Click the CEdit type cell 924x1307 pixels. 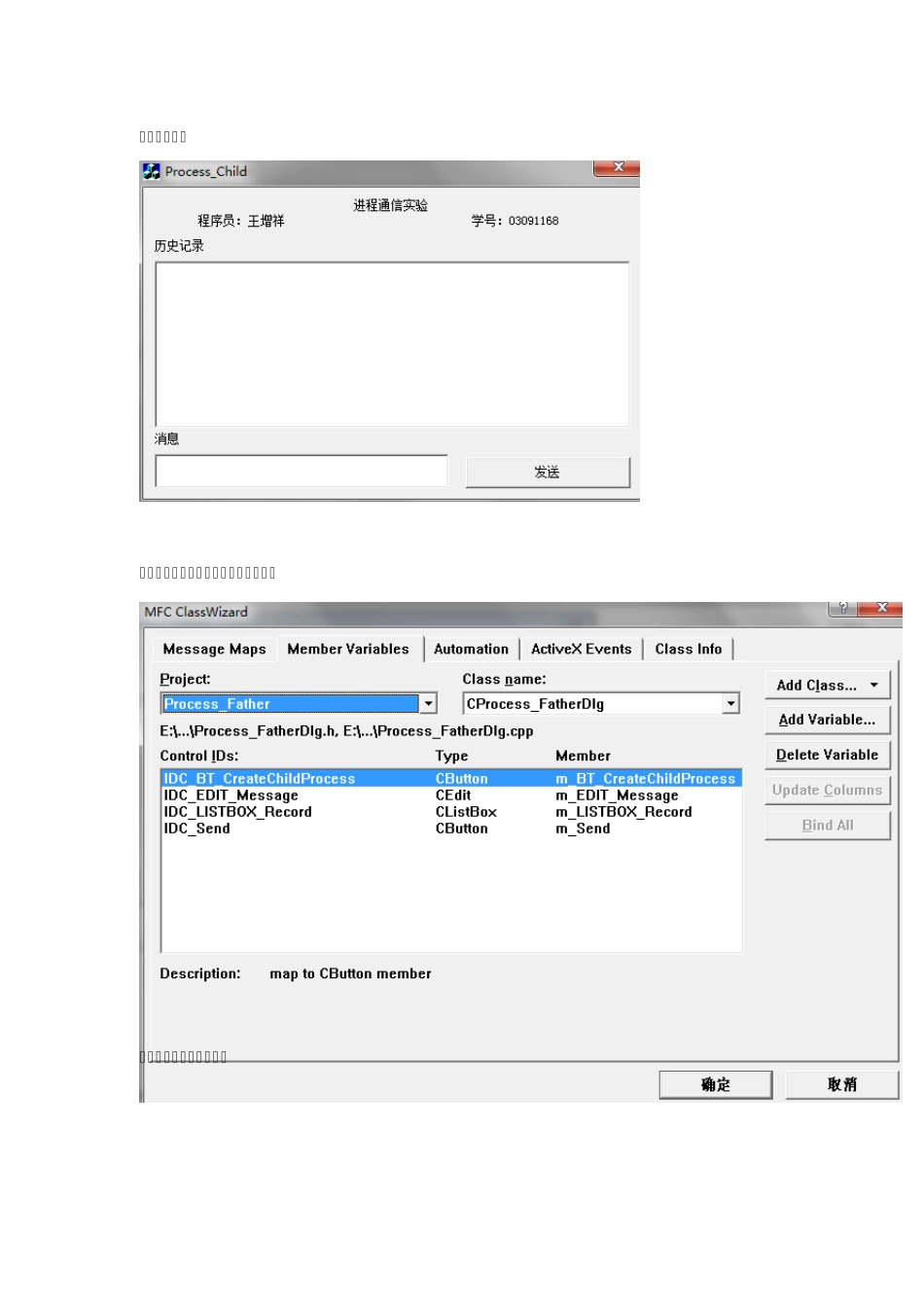click(453, 795)
